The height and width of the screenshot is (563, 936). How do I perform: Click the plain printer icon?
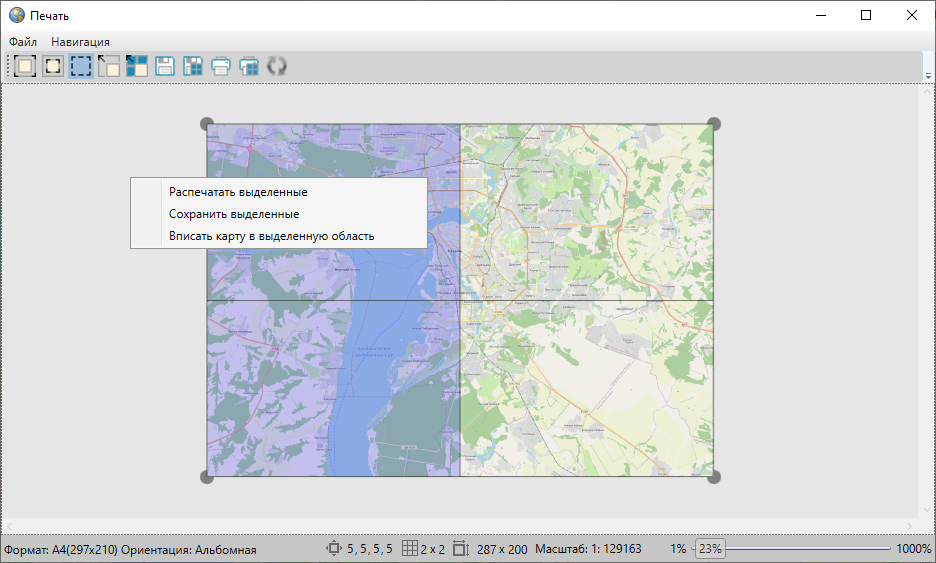coord(221,66)
